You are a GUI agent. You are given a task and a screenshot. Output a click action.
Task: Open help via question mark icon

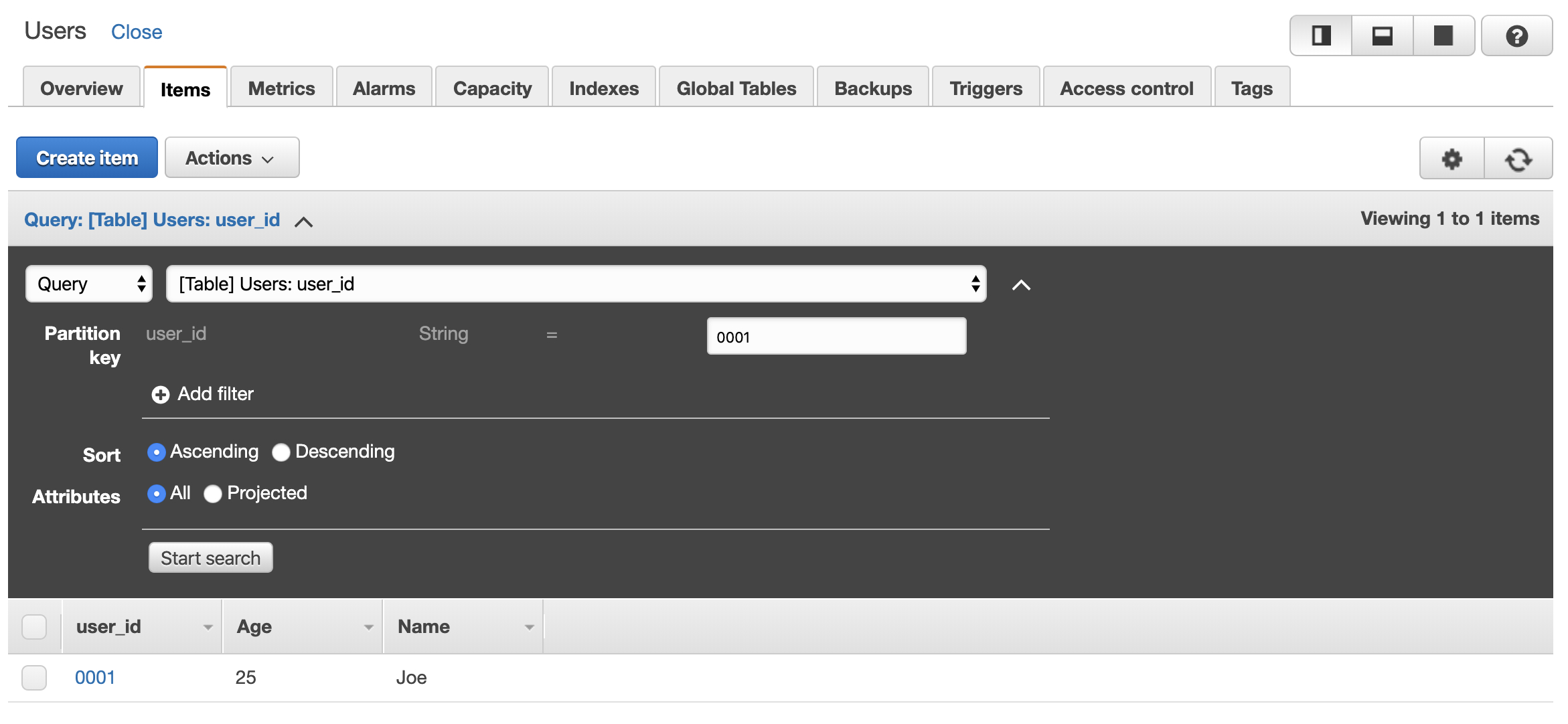tap(1516, 35)
